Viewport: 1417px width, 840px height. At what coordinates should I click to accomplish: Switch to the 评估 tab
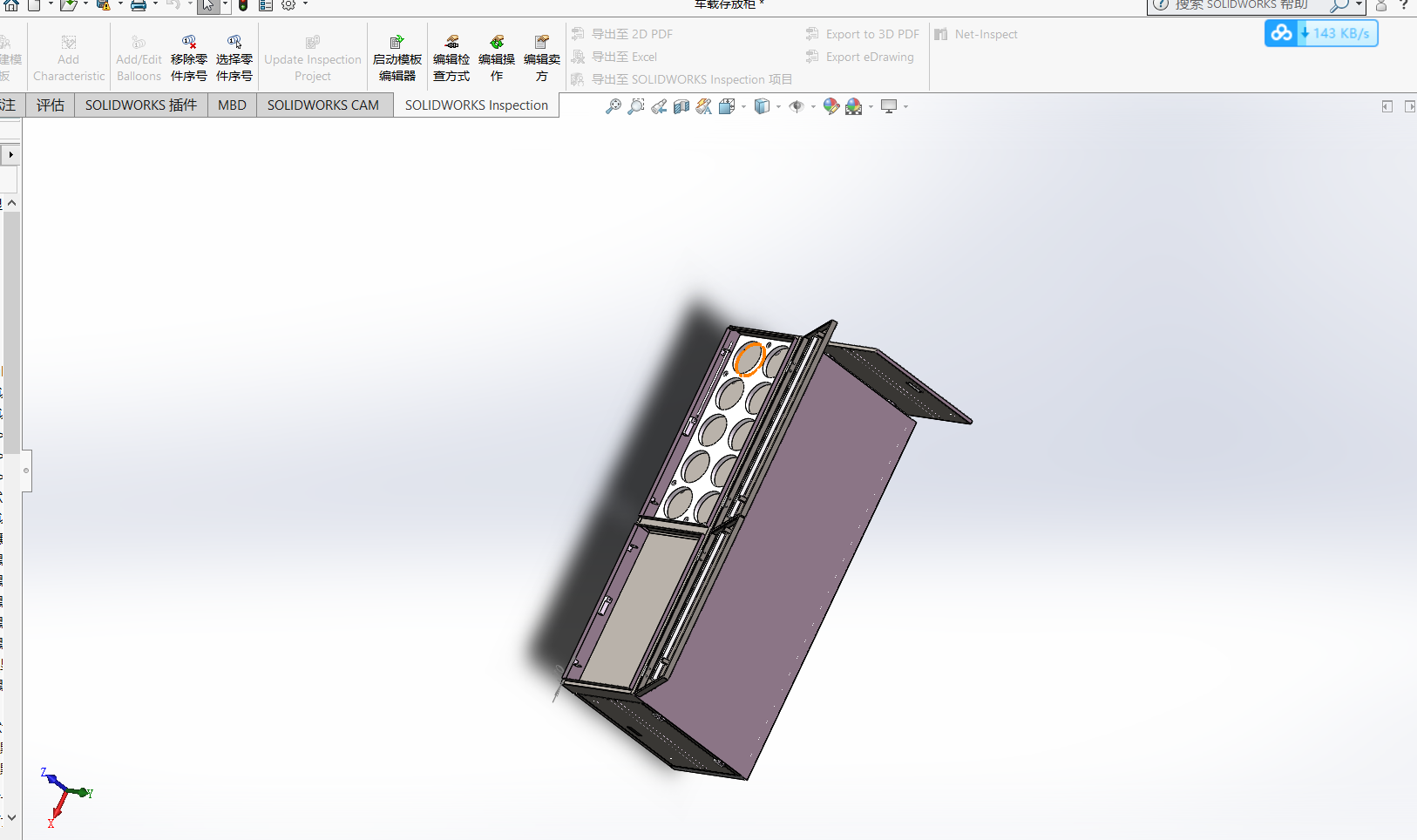tap(51, 105)
